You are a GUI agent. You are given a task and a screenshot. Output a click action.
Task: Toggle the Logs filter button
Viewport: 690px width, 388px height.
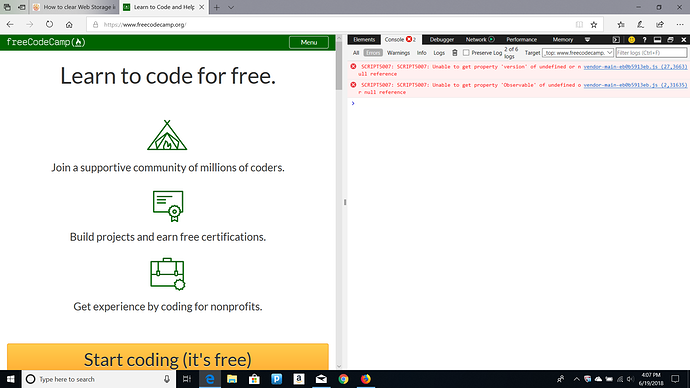[x=439, y=53]
